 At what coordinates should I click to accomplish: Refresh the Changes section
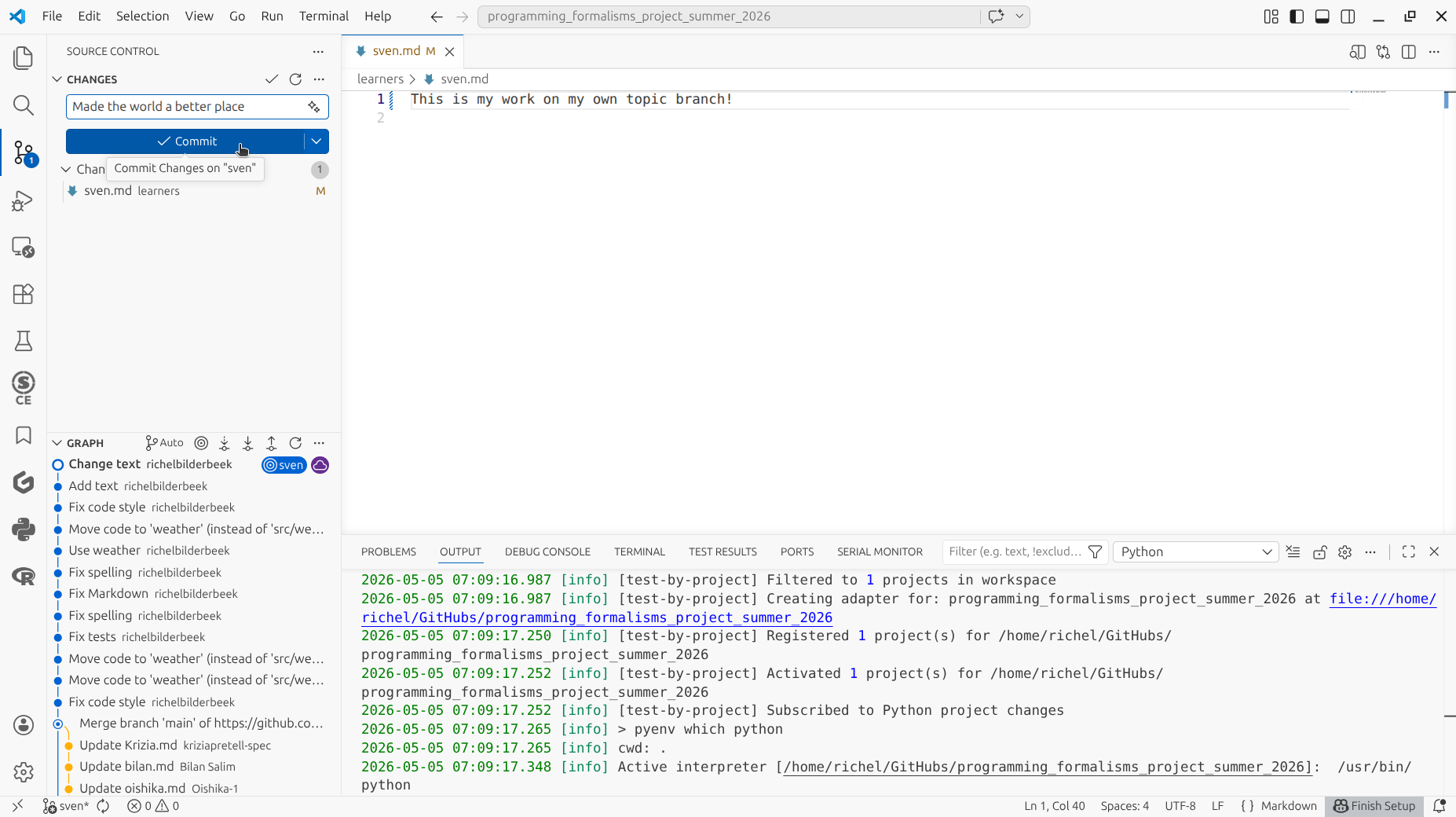coord(295,79)
